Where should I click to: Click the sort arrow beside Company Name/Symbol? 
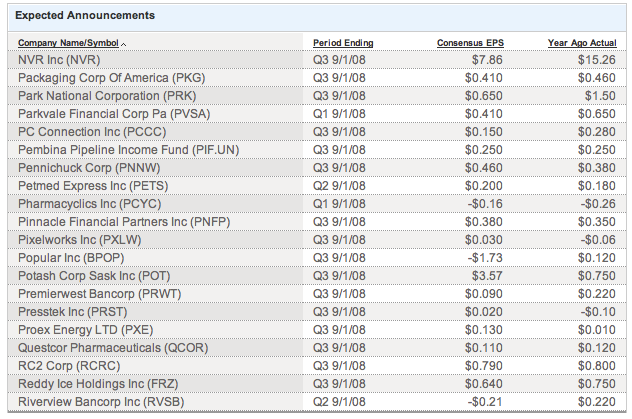tap(124, 44)
